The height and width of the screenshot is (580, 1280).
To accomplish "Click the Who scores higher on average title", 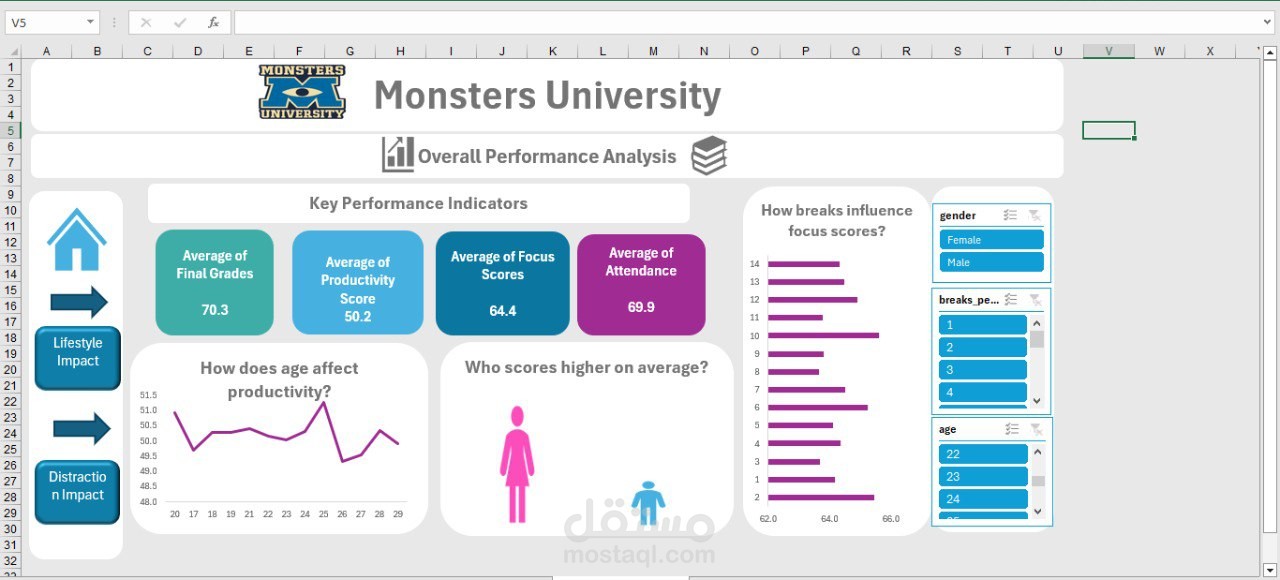I will click(586, 368).
